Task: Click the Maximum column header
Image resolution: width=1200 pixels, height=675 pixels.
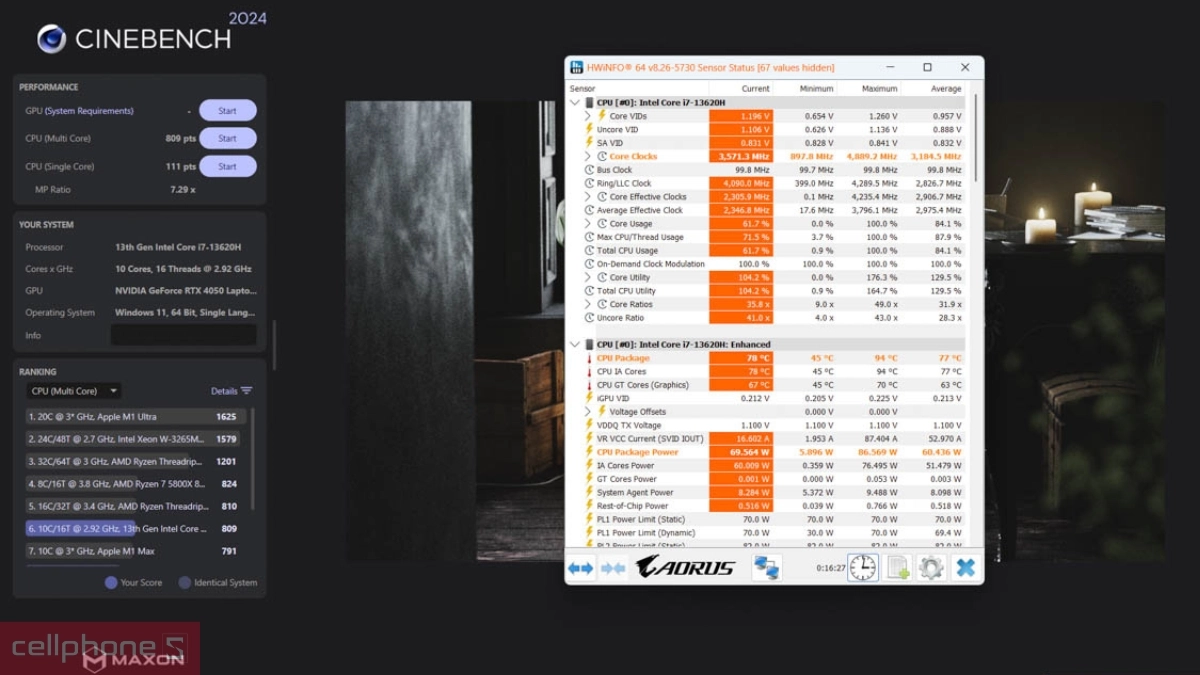Action: coord(879,89)
